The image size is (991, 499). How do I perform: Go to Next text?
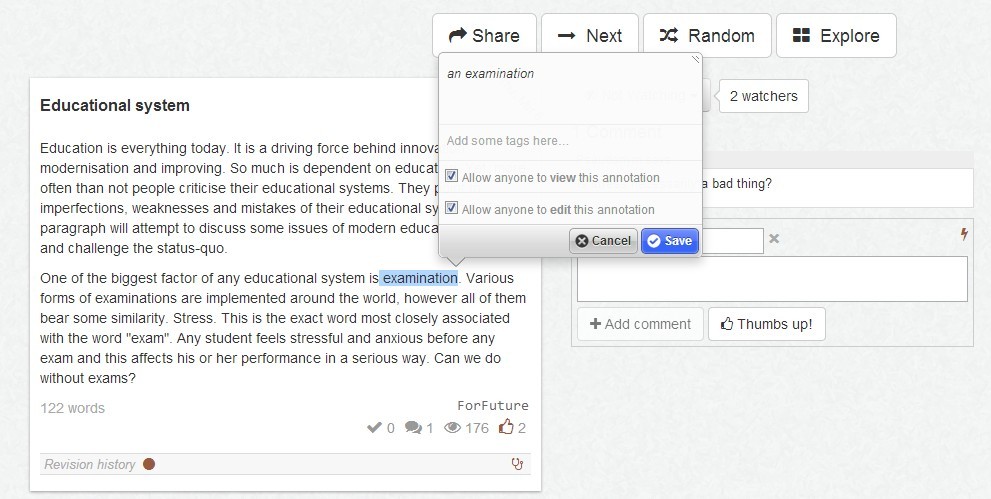click(x=590, y=35)
